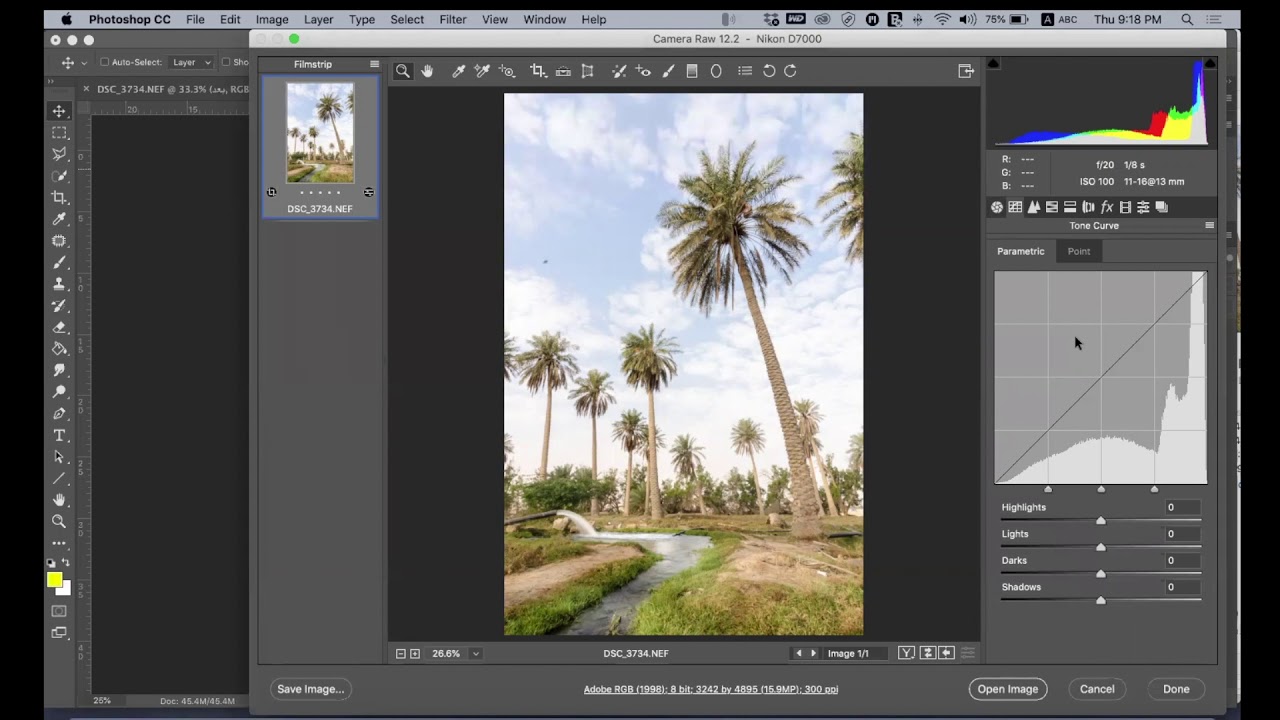Click the Shadows slider handle

[1101, 600]
